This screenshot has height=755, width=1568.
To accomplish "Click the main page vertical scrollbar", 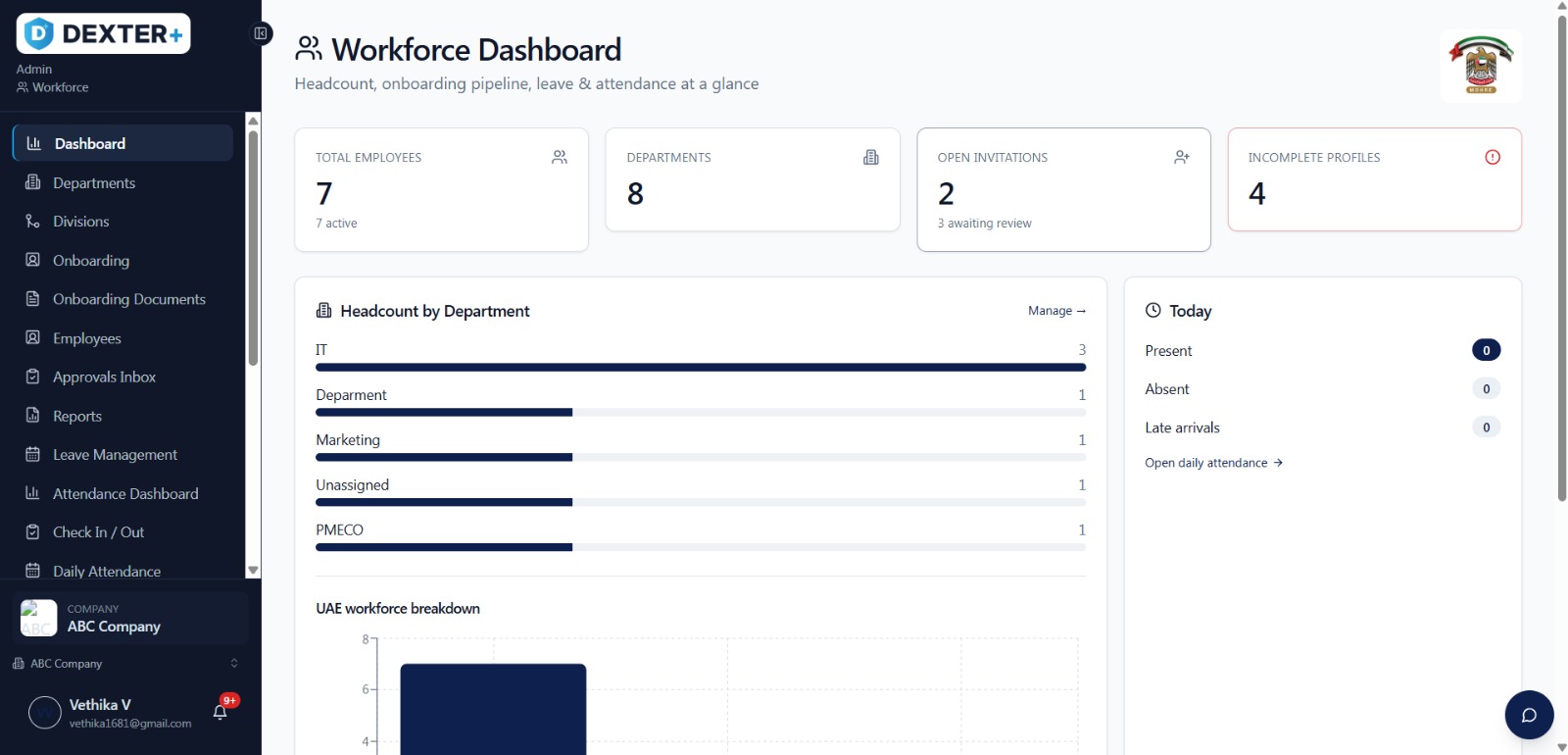I will (1562, 260).
